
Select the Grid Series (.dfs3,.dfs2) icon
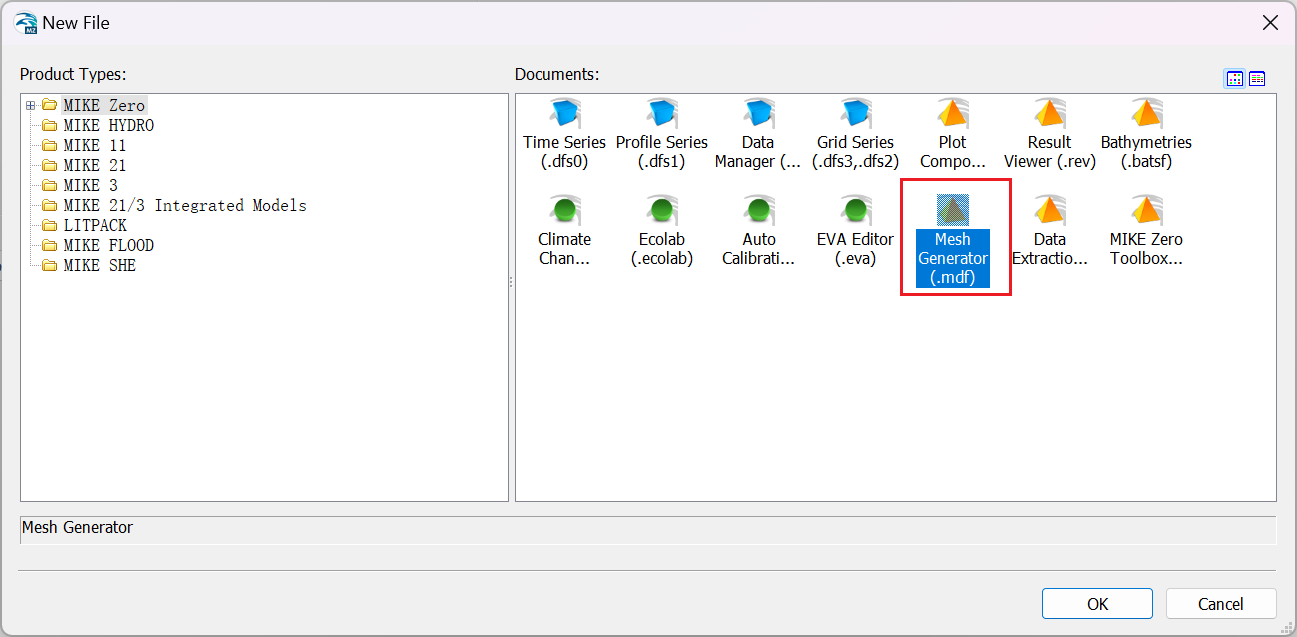(856, 113)
